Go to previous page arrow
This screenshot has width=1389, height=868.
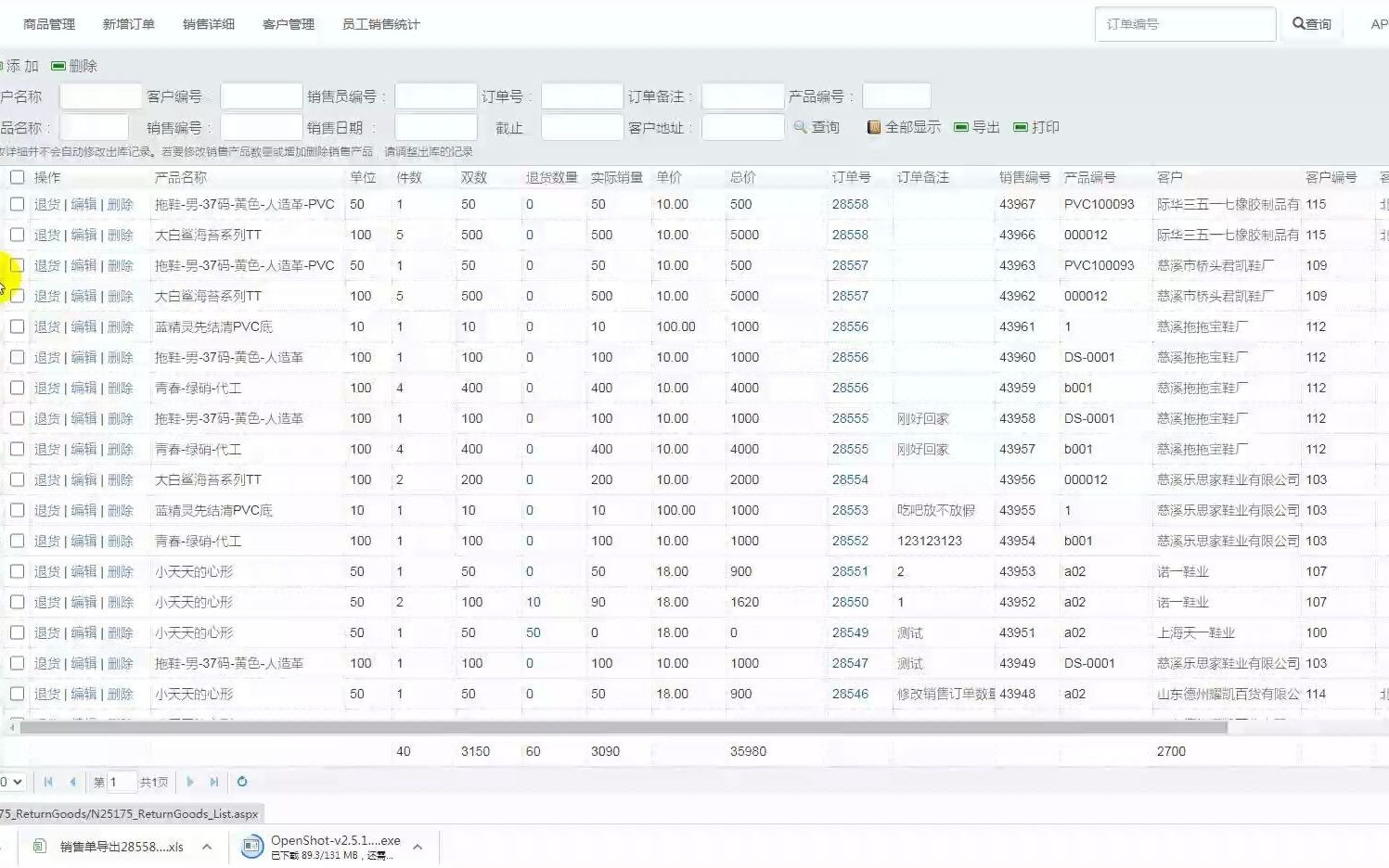(x=72, y=782)
